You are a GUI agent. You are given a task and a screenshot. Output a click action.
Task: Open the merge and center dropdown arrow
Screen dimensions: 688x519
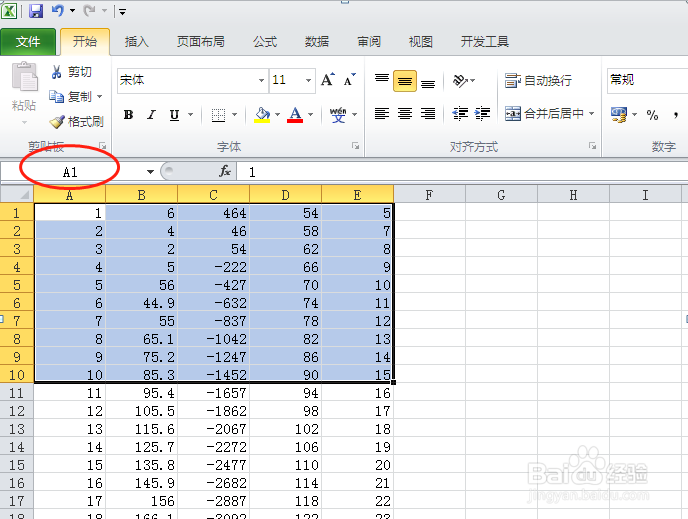pyautogui.click(x=591, y=114)
